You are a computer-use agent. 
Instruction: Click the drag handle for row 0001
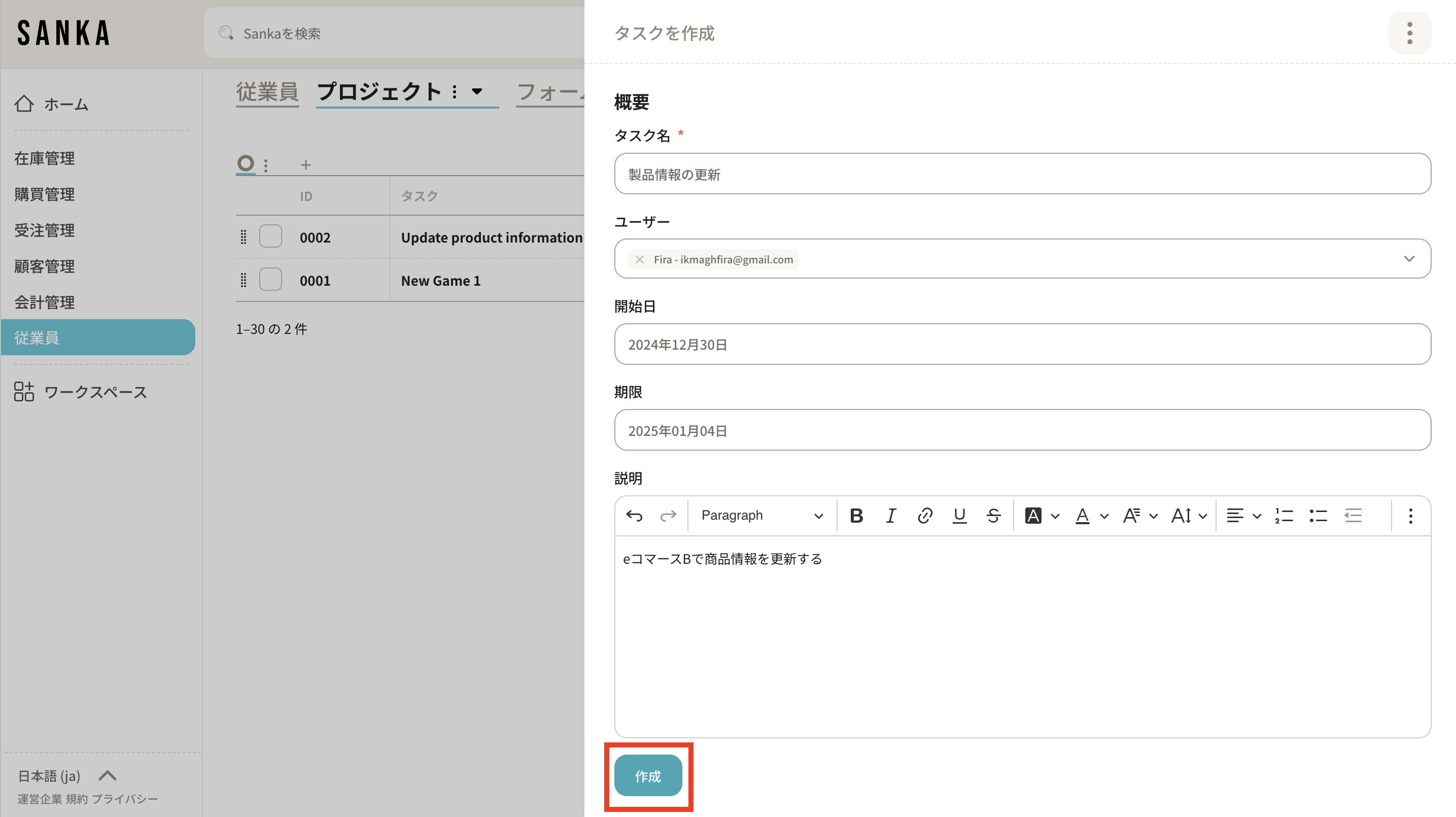[244, 280]
